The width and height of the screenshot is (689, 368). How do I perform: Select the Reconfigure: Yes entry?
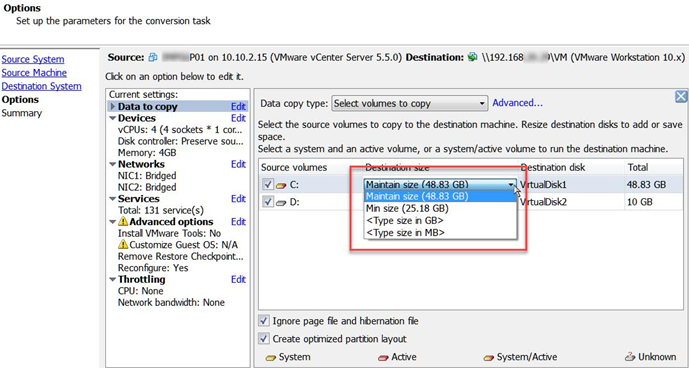click(x=153, y=268)
